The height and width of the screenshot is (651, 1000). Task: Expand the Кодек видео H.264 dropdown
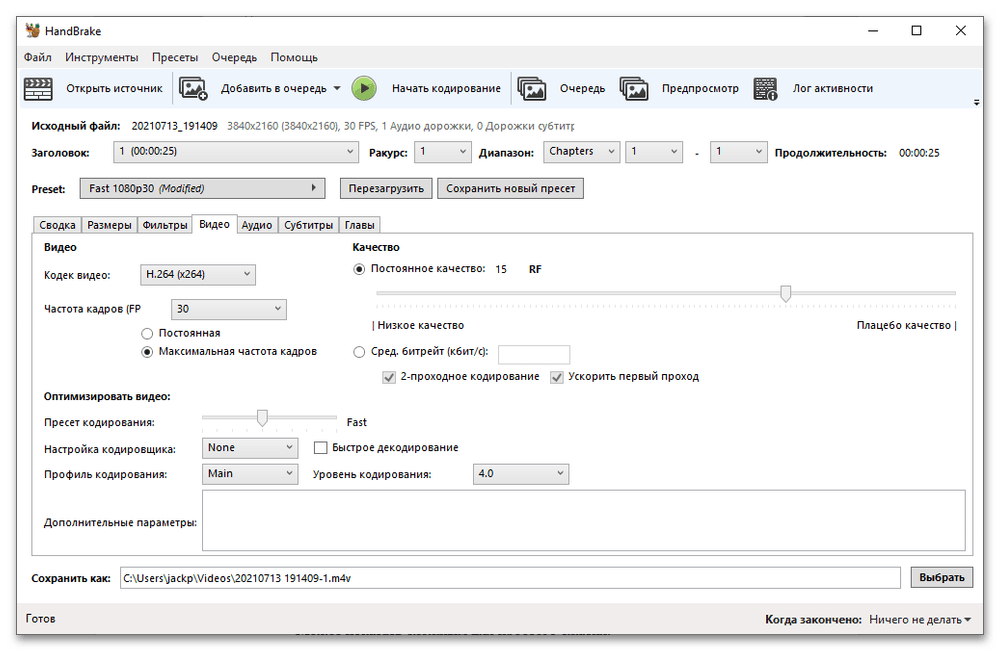point(198,275)
